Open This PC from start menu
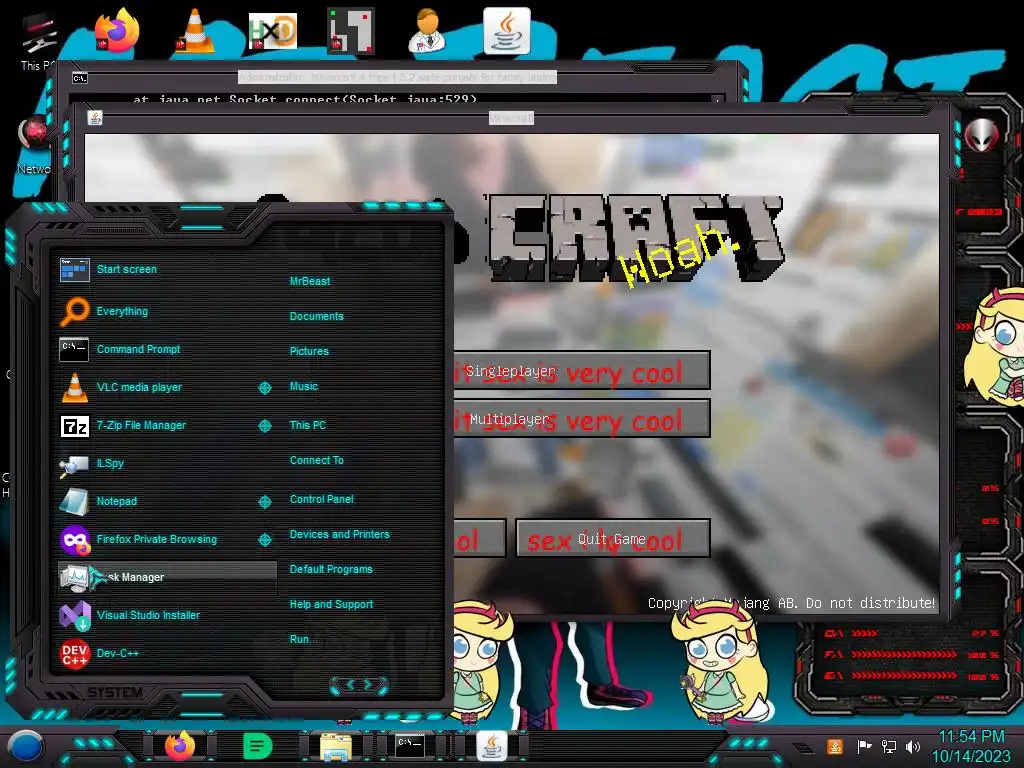Viewport: 1024px width, 768px height. (308, 425)
